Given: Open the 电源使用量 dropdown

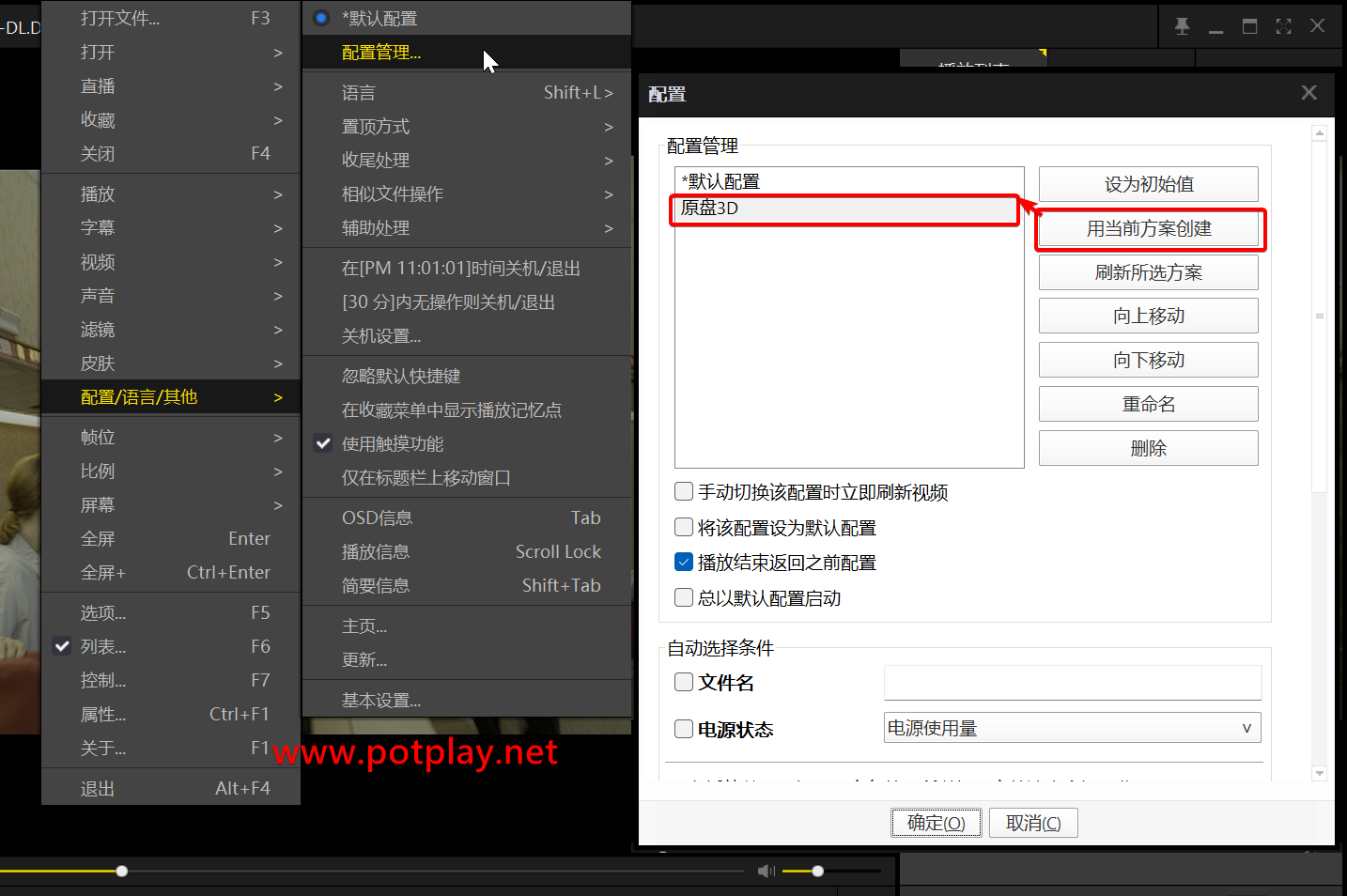Looking at the screenshot, I should coord(1072,728).
